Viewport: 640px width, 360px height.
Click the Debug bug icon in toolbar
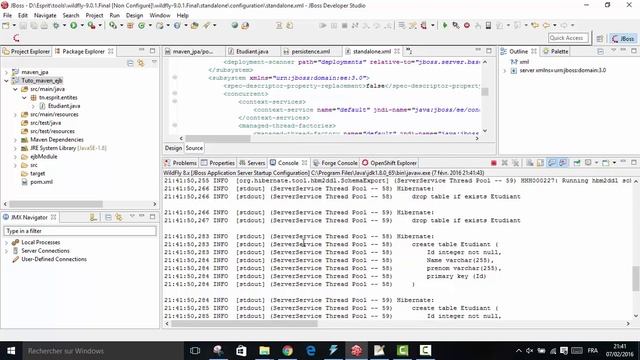click(x=56, y=25)
